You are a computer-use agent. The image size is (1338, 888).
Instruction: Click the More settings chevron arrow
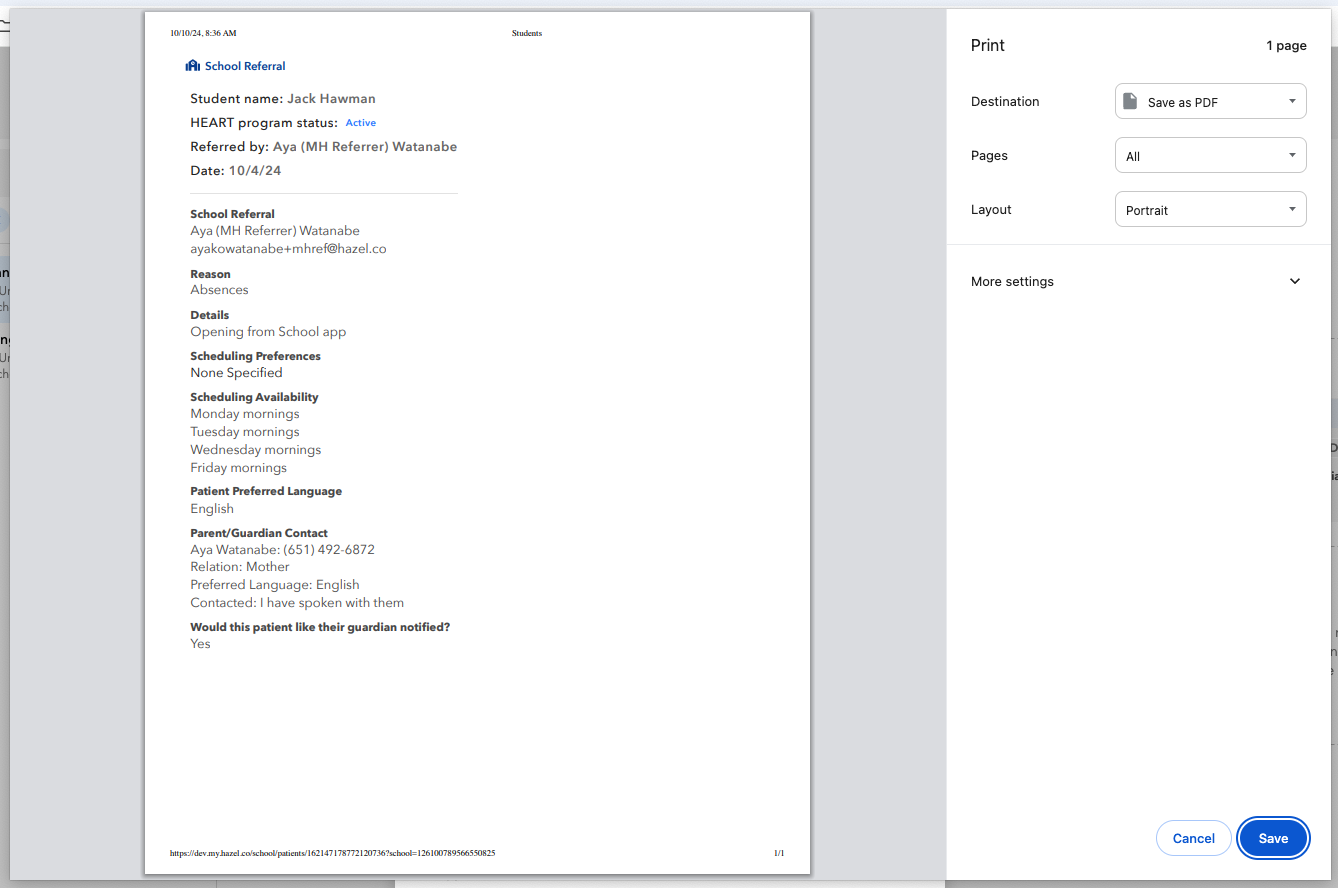click(1295, 281)
